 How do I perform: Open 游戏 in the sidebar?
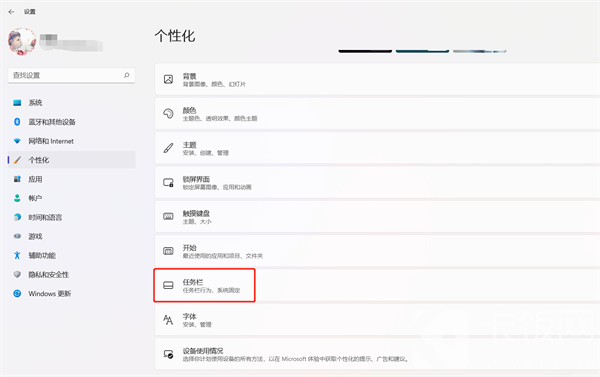(x=72, y=236)
